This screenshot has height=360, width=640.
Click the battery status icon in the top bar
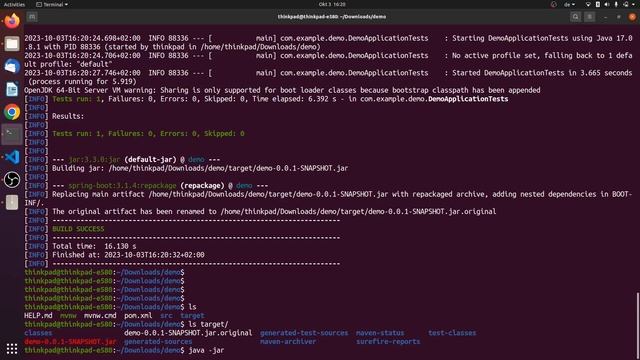[598, 4]
